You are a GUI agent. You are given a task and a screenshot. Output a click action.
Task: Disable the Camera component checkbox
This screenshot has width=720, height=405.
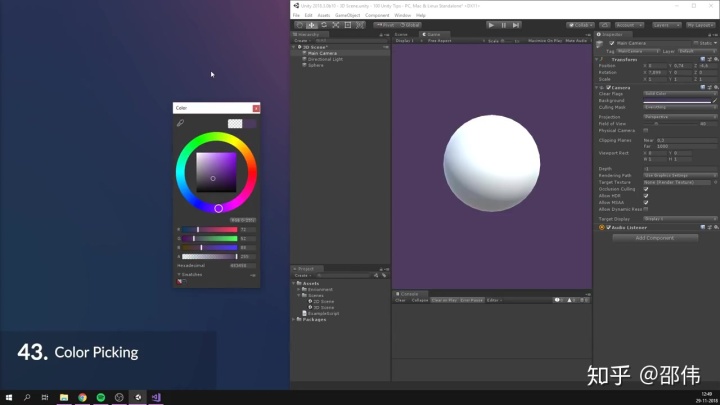coord(608,87)
